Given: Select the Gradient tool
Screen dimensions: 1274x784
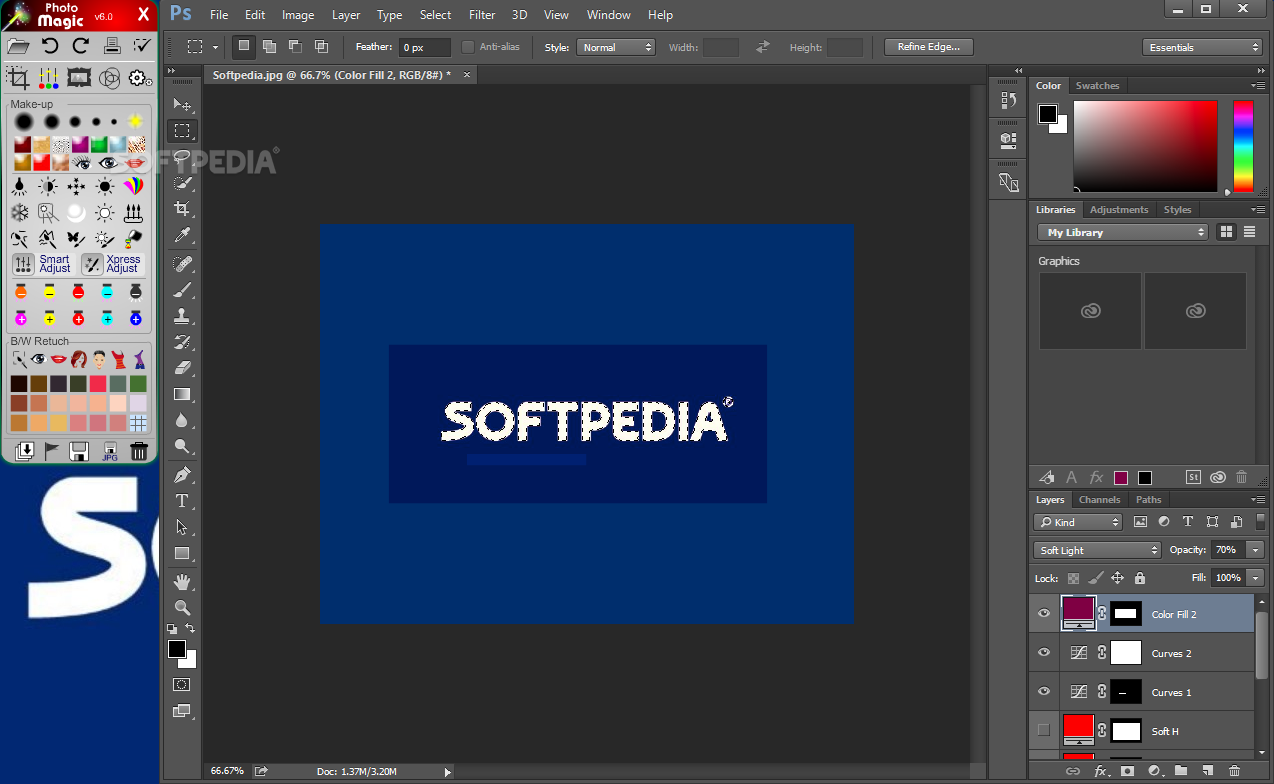Looking at the screenshot, I should pyautogui.click(x=182, y=394).
